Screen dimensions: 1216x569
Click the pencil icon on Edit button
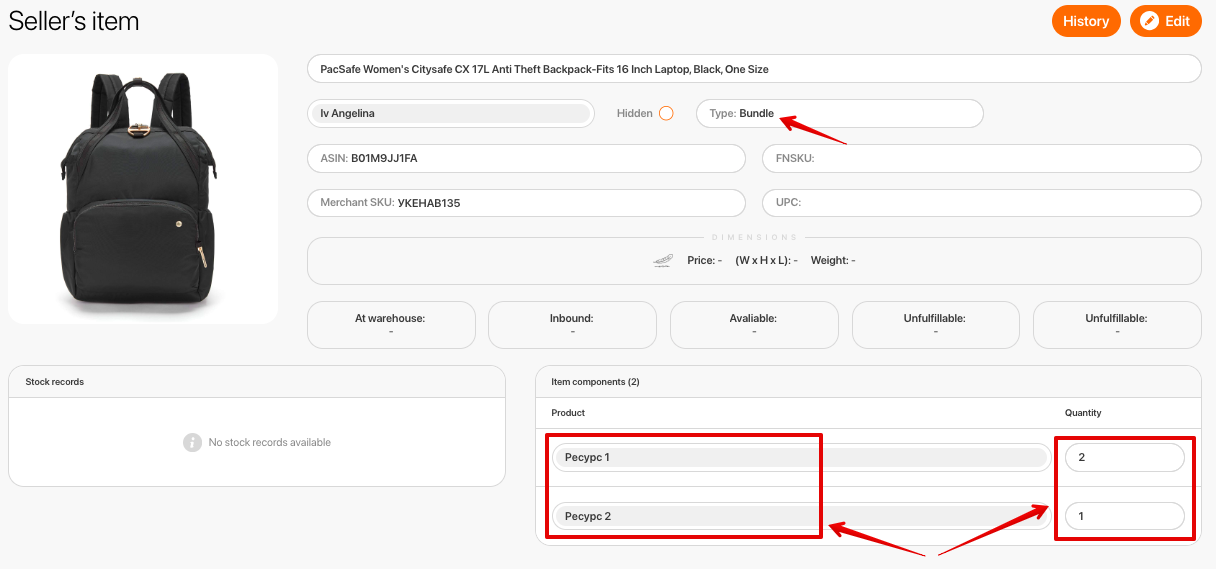coord(1150,21)
